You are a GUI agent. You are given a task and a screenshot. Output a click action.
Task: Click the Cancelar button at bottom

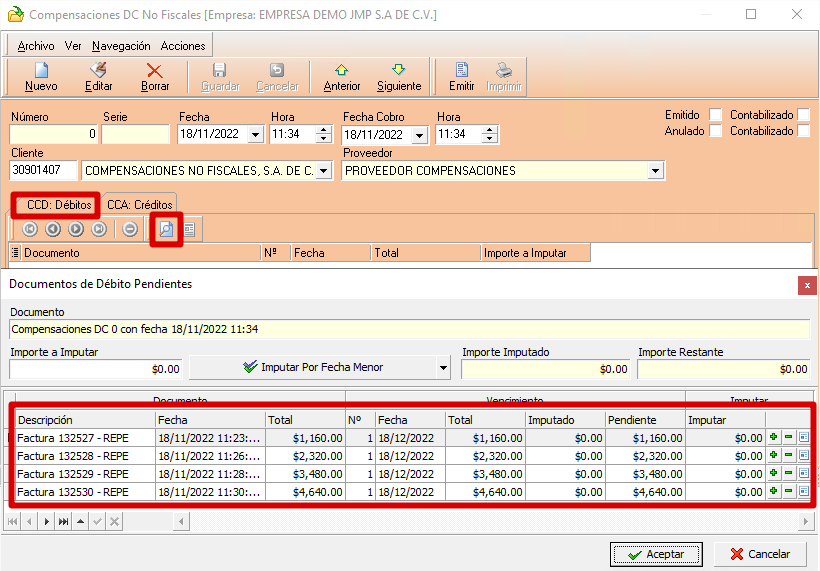(760, 554)
